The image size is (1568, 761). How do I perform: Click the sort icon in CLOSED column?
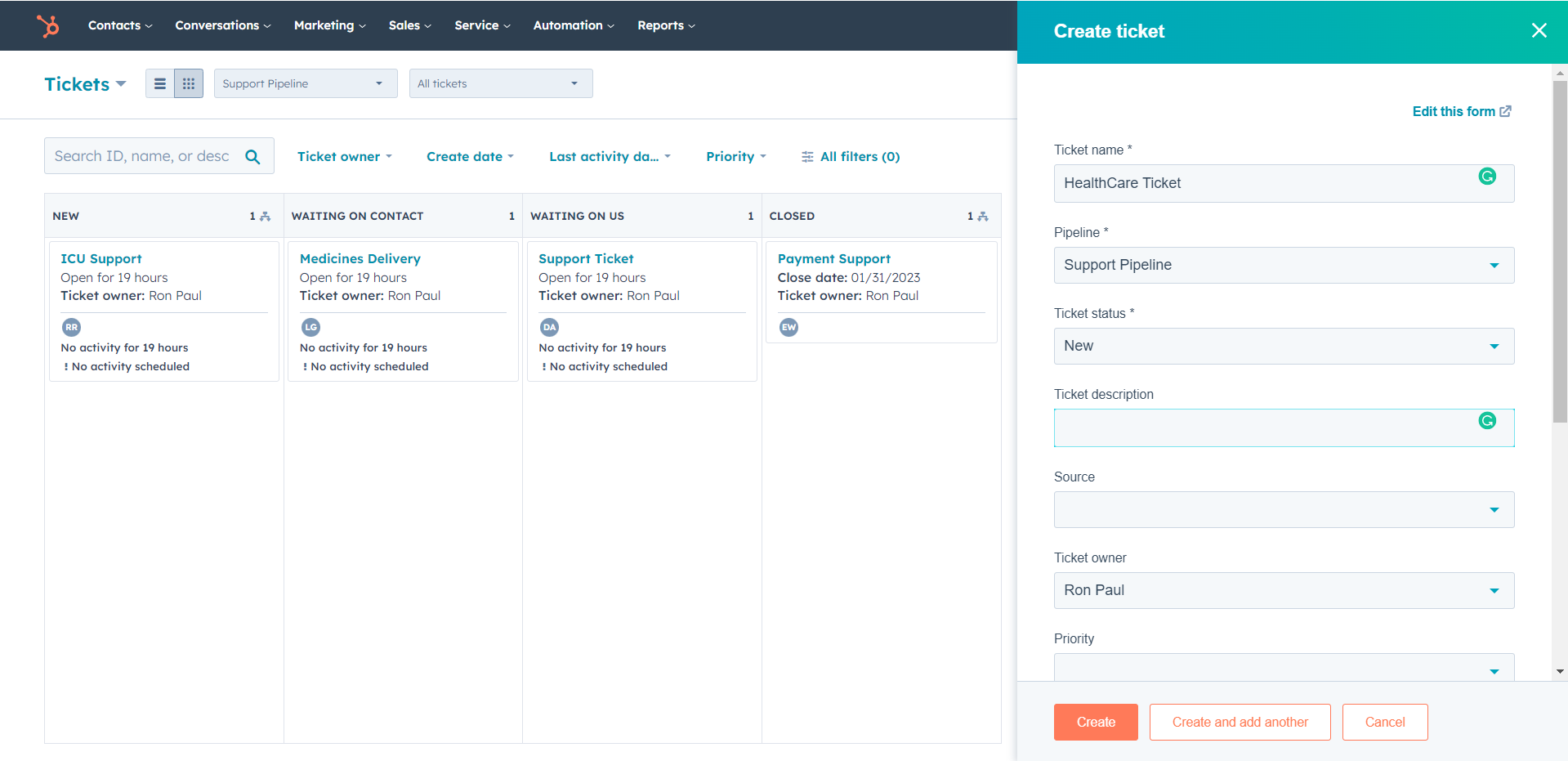[981, 215]
